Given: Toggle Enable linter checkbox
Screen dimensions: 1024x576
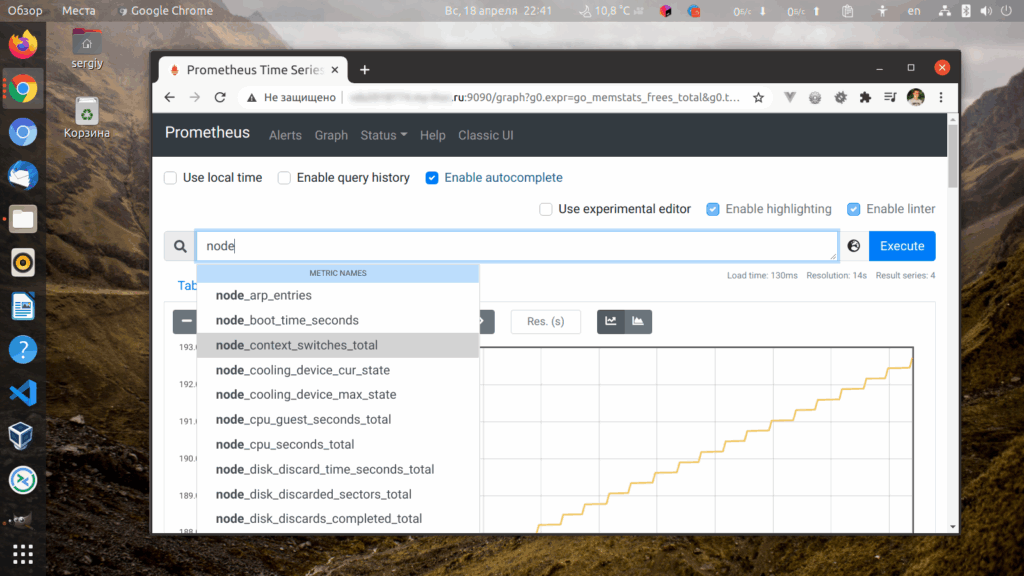Looking at the screenshot, I should click(854, 209).
